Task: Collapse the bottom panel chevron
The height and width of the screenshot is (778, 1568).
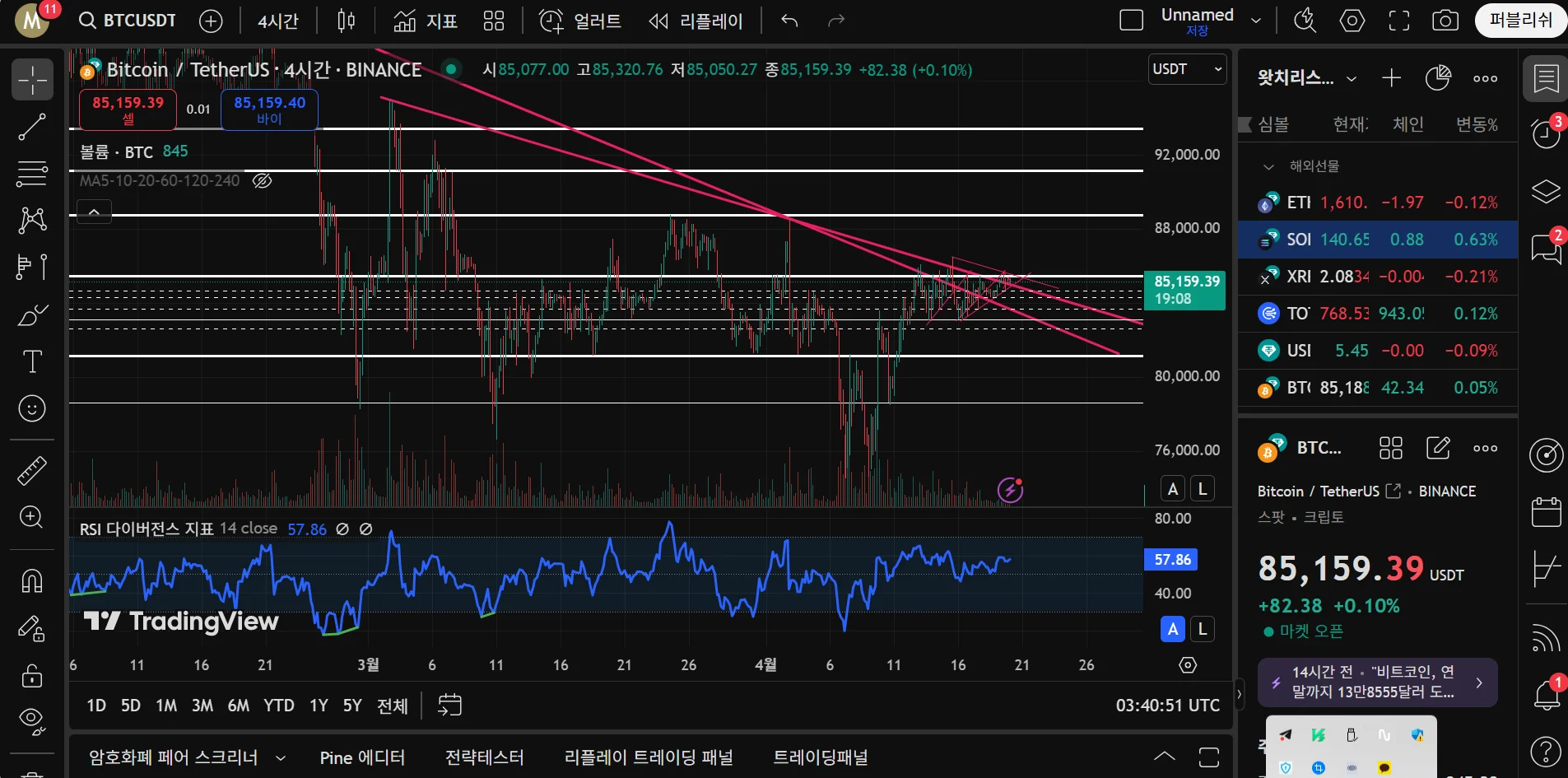Action: [x=1165, y=756]
